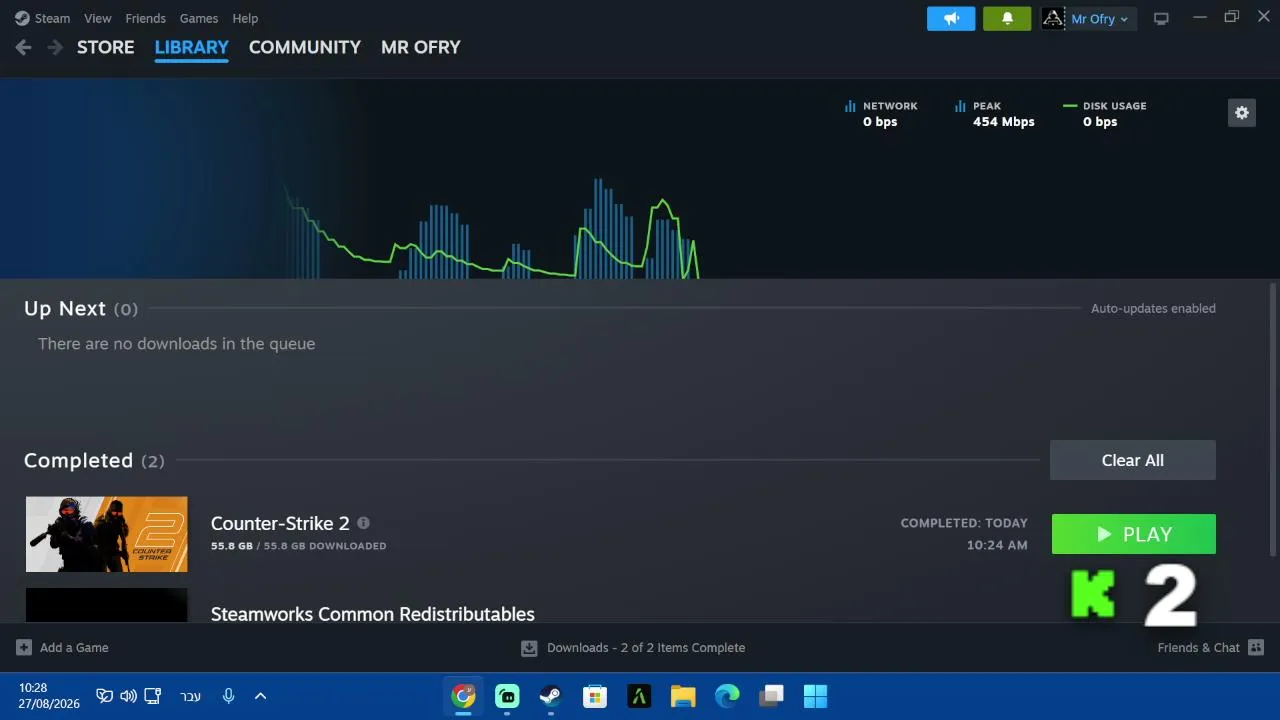Click the Mr Ofry profile avatar
This screenshot has height=720, width=1280.
click(1053, 18)
